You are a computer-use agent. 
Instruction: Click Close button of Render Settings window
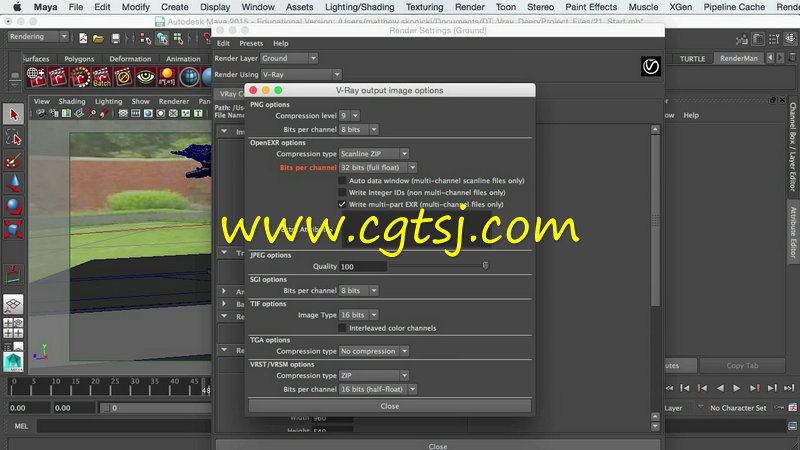point(438,446)
